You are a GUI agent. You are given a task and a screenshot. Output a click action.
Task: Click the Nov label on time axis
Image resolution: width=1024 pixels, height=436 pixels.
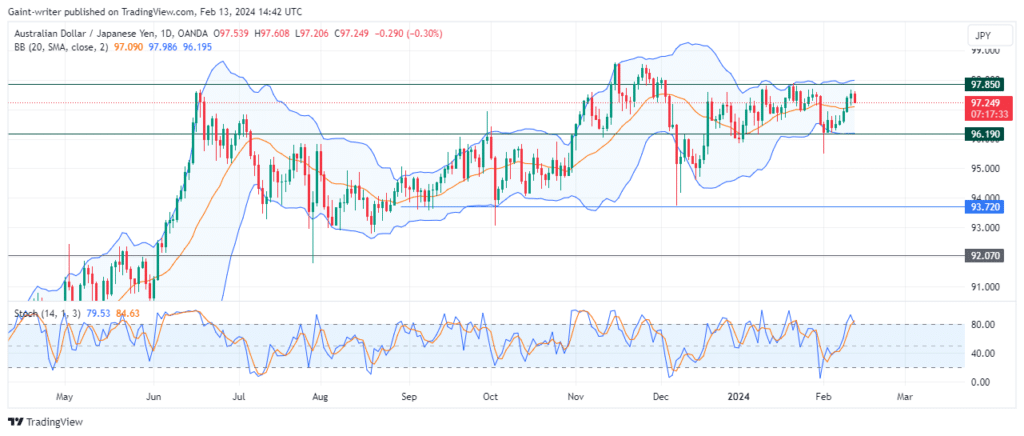click(575, 396)
